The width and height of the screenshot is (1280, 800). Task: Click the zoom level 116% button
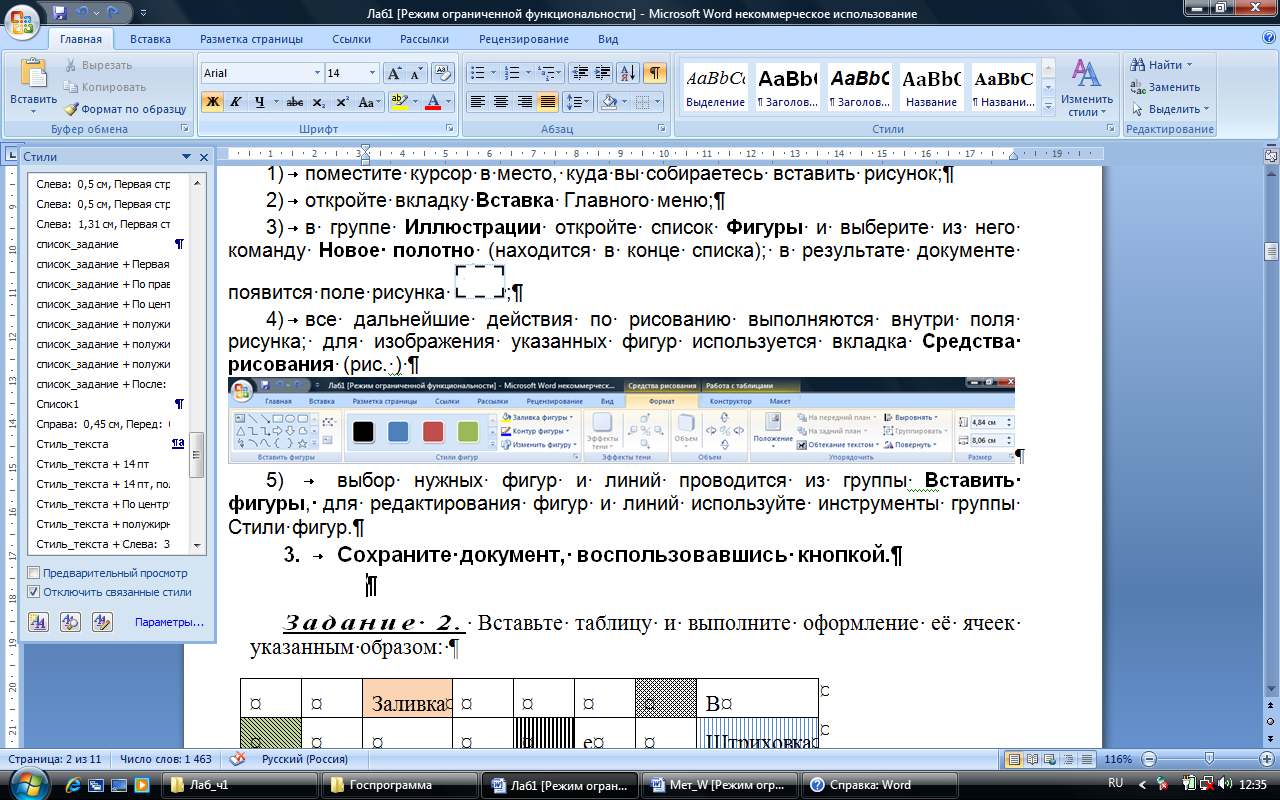[1116, 759]
